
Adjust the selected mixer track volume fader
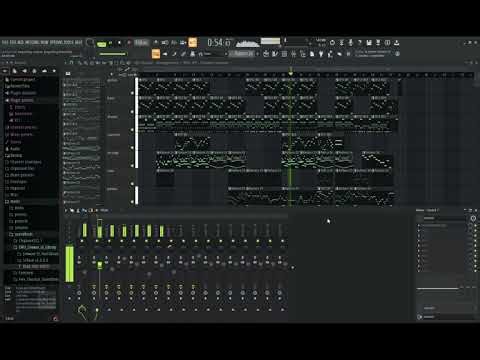100,265
